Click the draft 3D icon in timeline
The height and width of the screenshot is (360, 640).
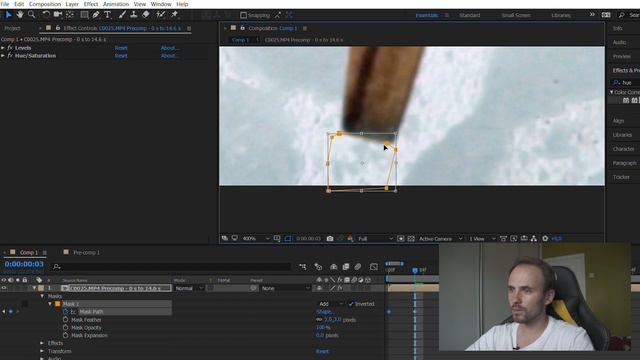tap(318, 267)
